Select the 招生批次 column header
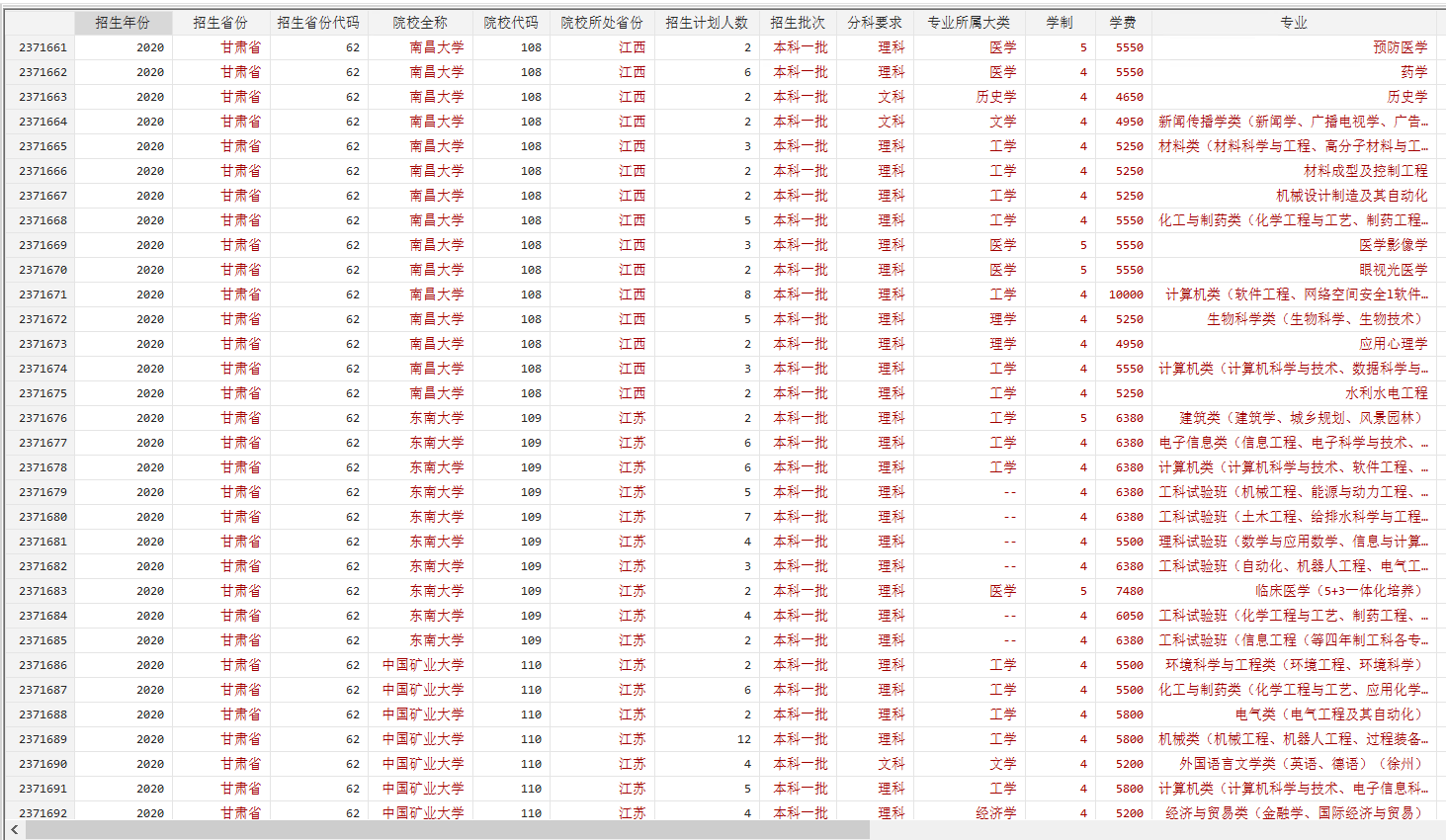 coord(798,23)
